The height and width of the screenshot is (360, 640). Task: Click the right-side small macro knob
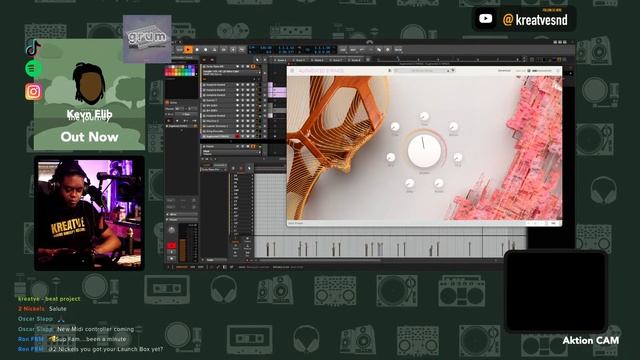[x=458, y=158]
